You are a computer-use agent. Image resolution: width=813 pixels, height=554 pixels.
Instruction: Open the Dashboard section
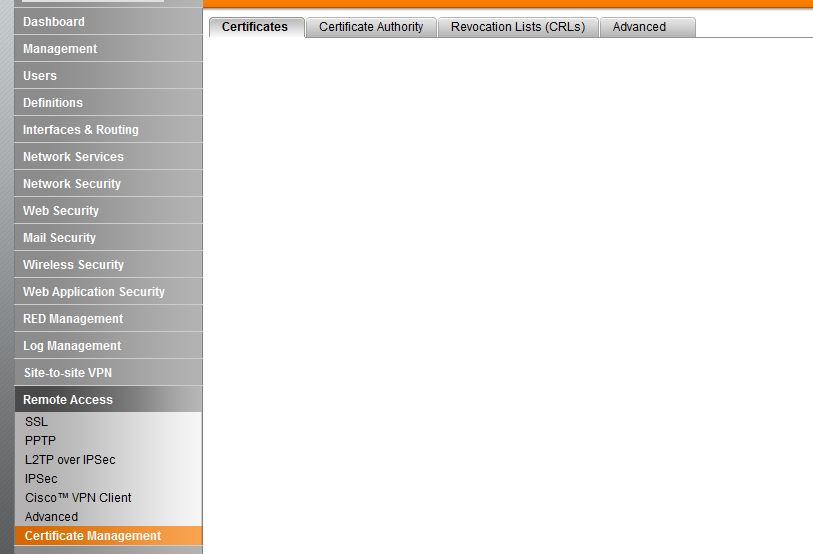point(54,22)
